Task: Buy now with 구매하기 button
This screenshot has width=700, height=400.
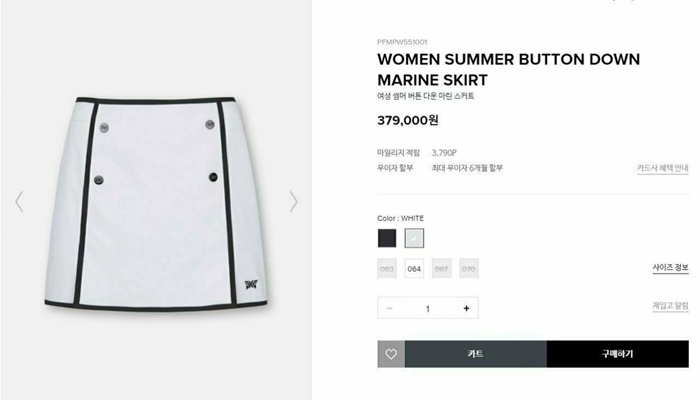Action: tap(618, 354)
